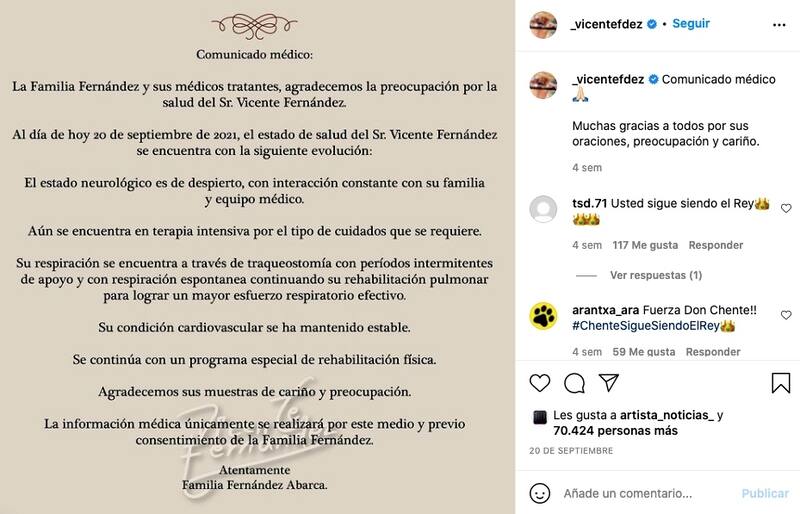The image size is (800, 514).
Task: Reply to tsd.71's comment via Responder
Action: pyautogui.click(x=715, y=245)
